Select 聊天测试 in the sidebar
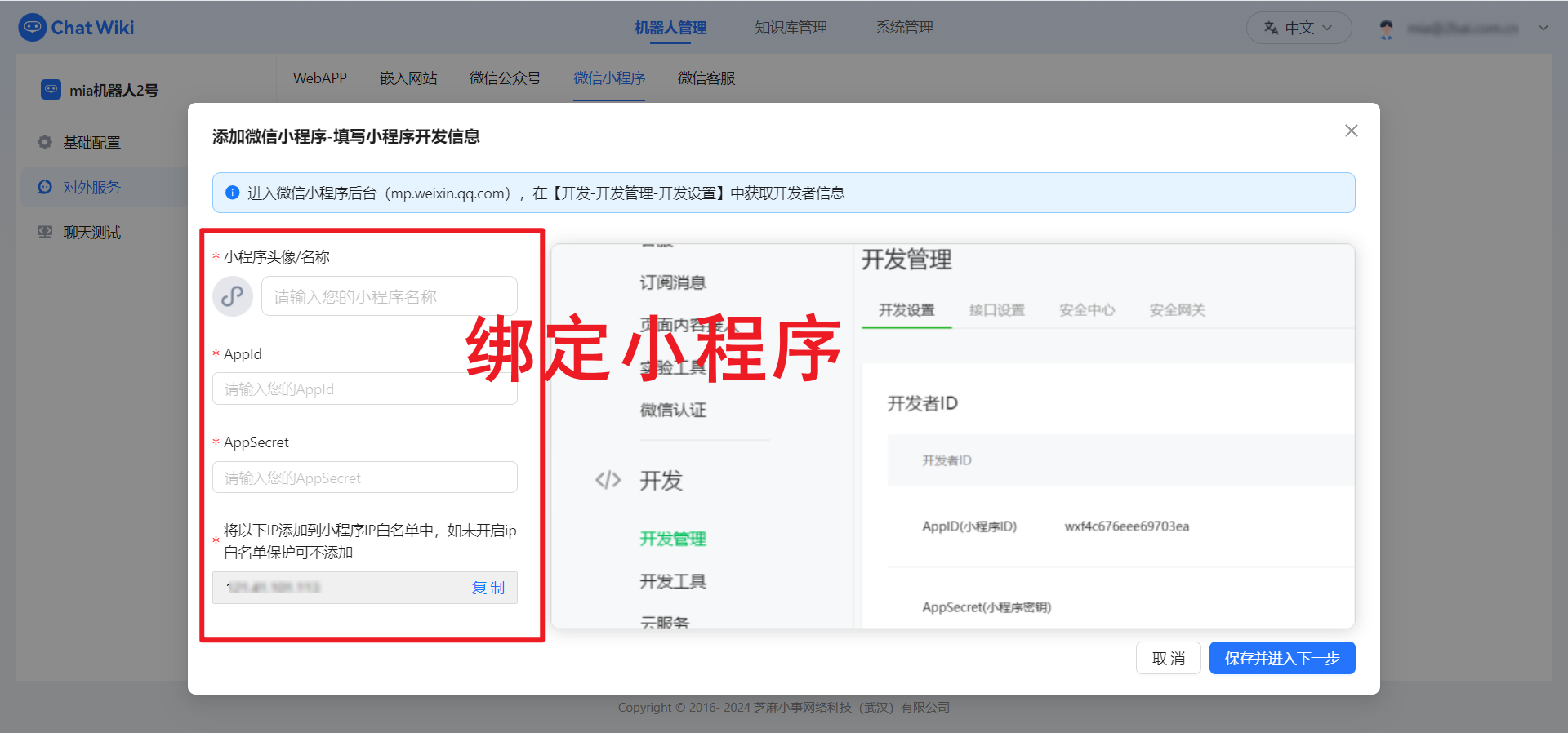1568x733 pixels. click(92, 232)
